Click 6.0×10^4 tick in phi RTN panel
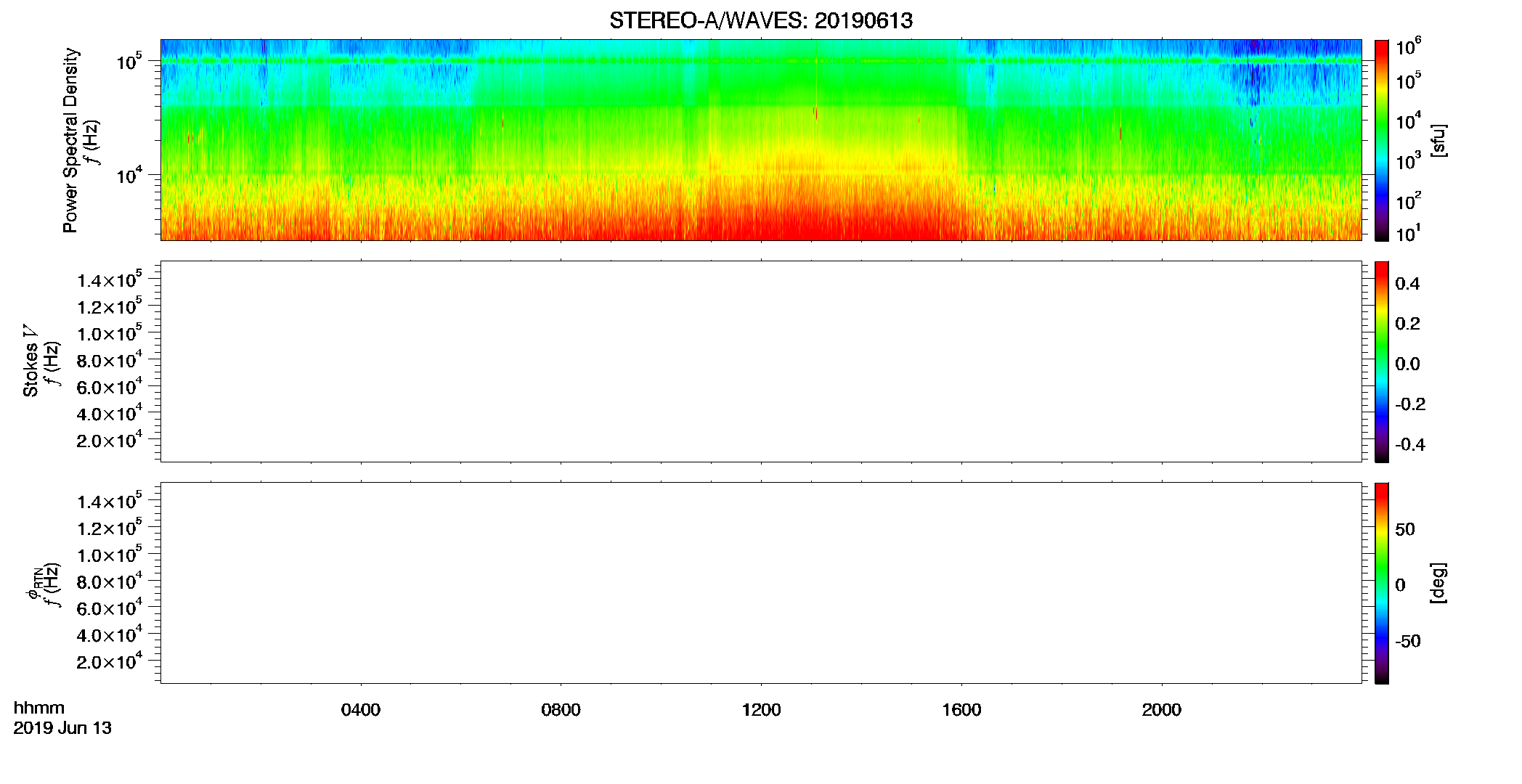 tap(110, 608)
